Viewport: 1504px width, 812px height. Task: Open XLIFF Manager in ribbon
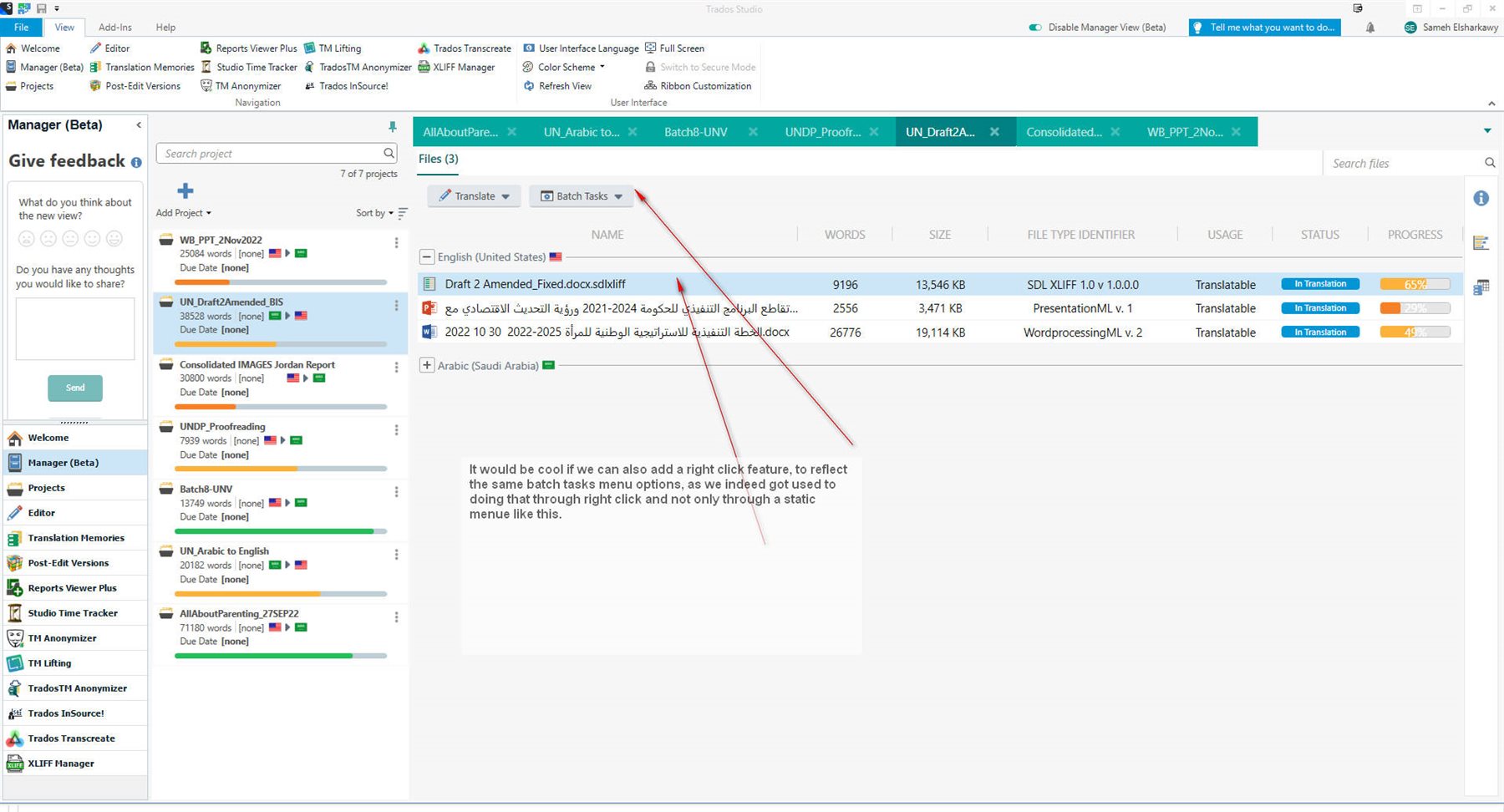tap(456, 67)
